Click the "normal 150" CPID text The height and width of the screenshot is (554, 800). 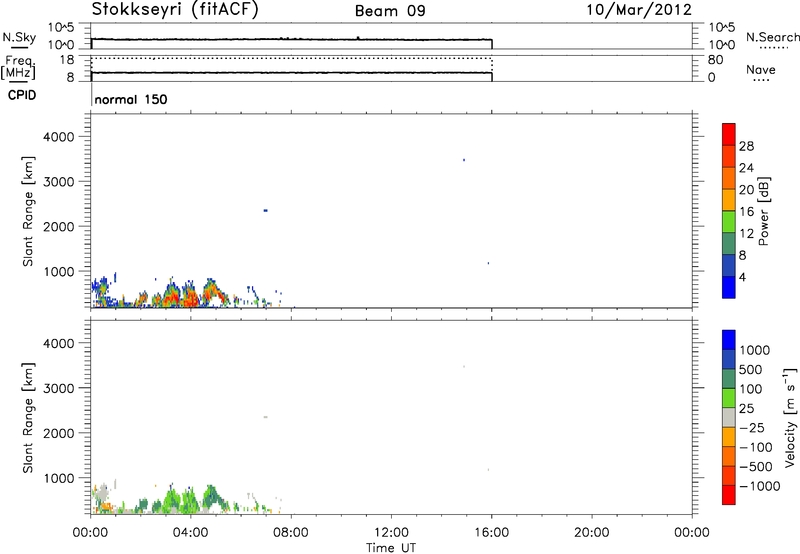pos(131,99)
